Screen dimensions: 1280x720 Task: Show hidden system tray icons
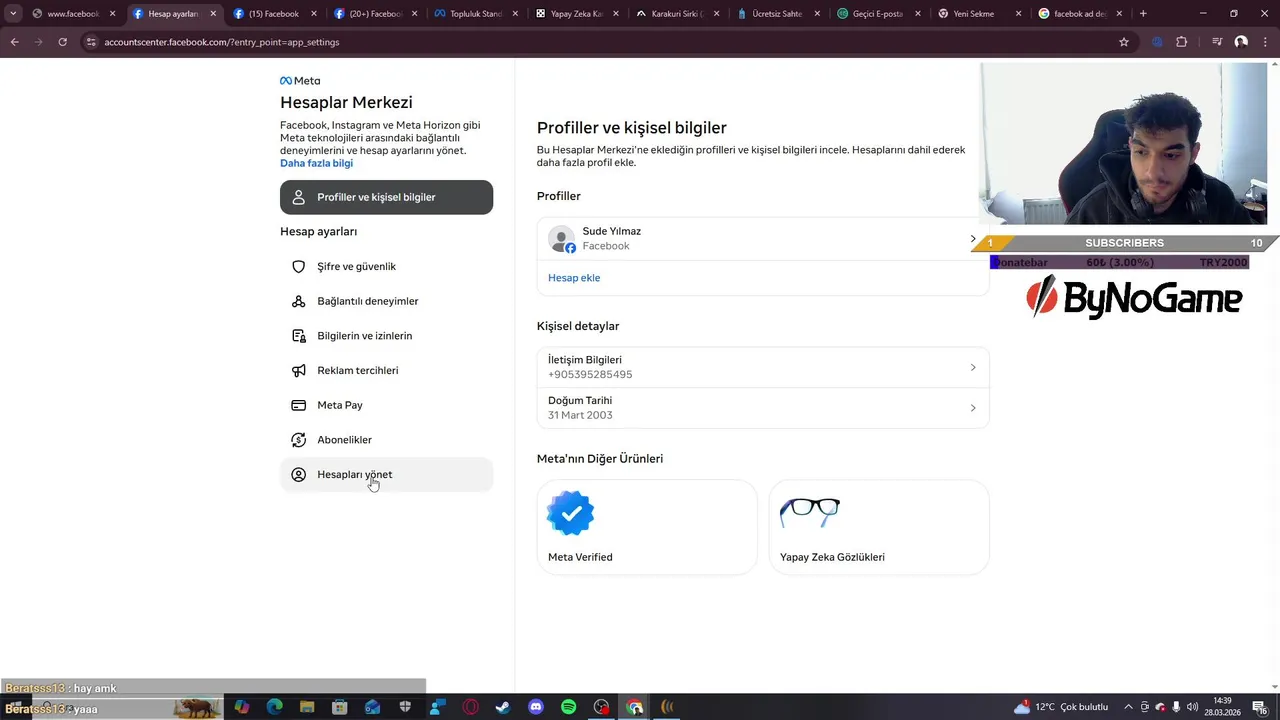(1129, 707)
